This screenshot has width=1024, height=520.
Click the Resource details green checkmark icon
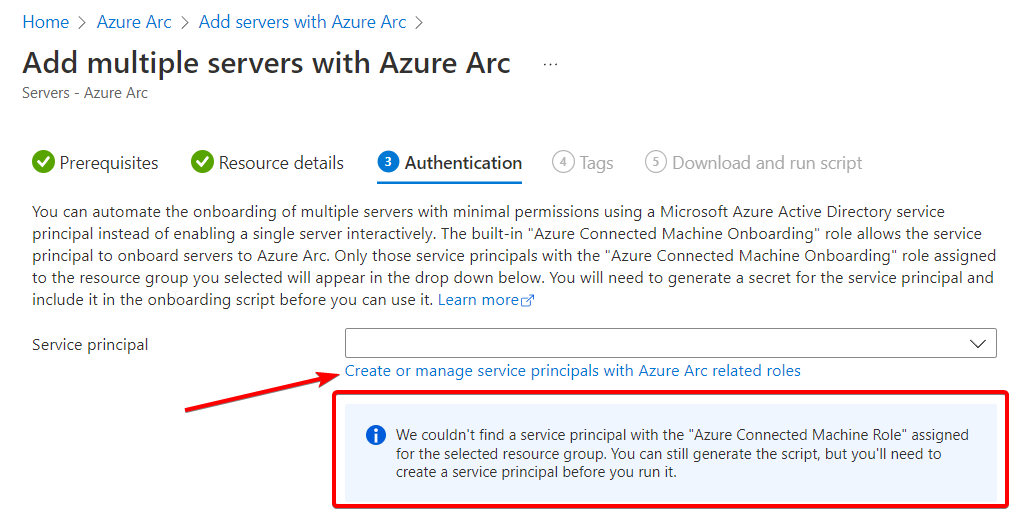tap(202, 162)
